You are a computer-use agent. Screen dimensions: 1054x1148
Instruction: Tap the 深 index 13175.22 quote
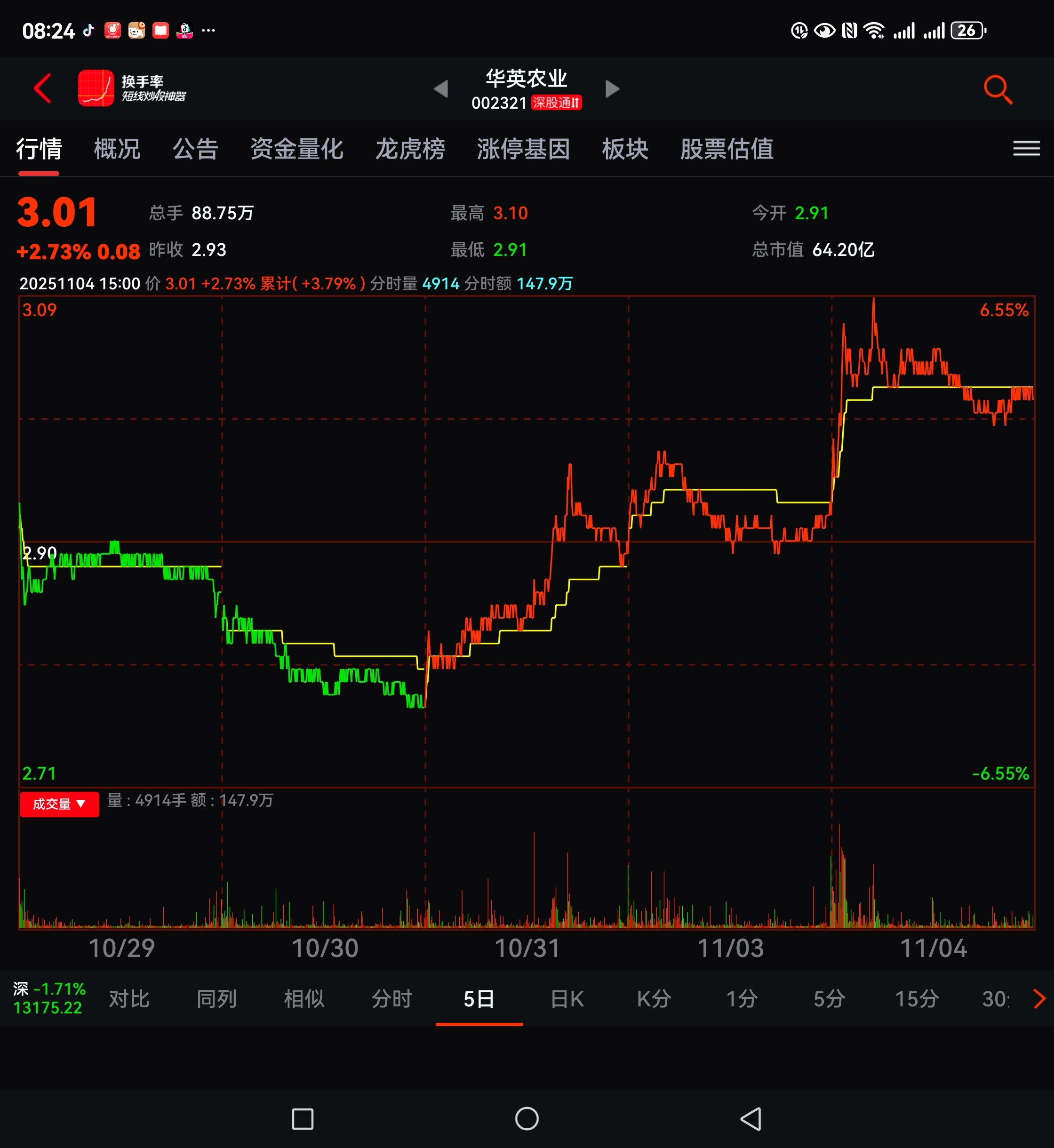pyautogui.click(x=49, y=998)
